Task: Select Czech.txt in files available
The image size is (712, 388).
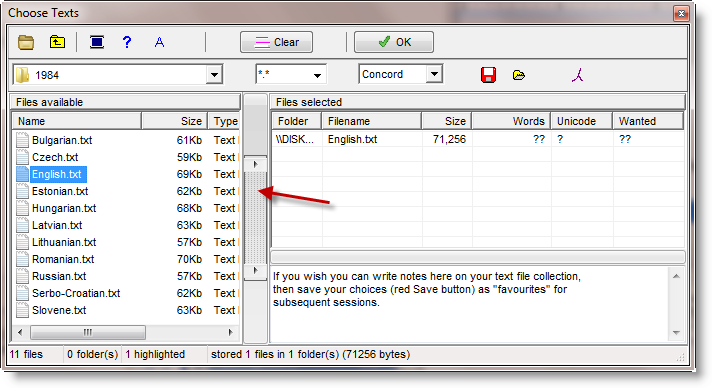Action: pyautogui.click(x=55, y=157)
